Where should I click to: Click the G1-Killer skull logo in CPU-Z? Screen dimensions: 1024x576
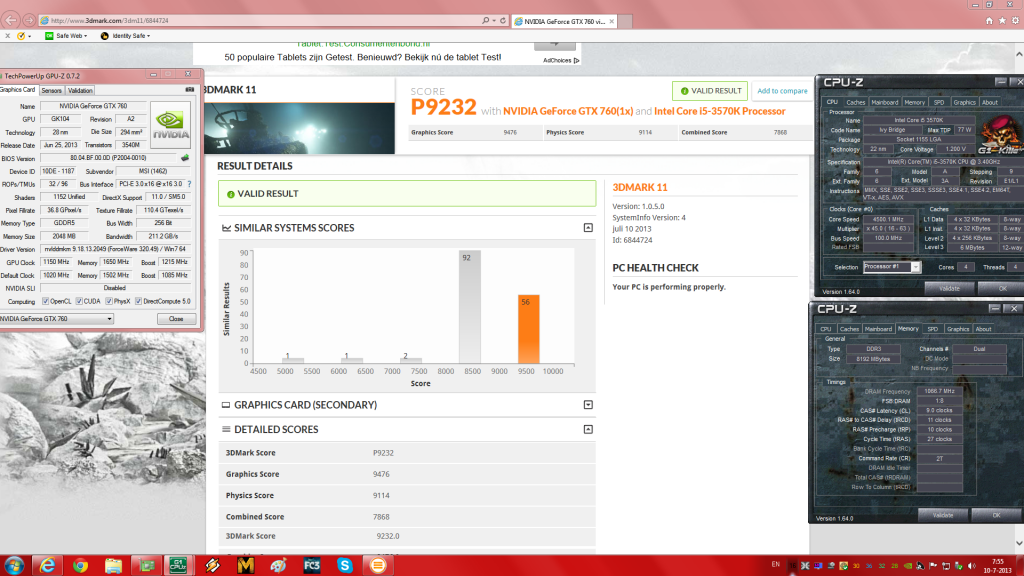(999, 135)
